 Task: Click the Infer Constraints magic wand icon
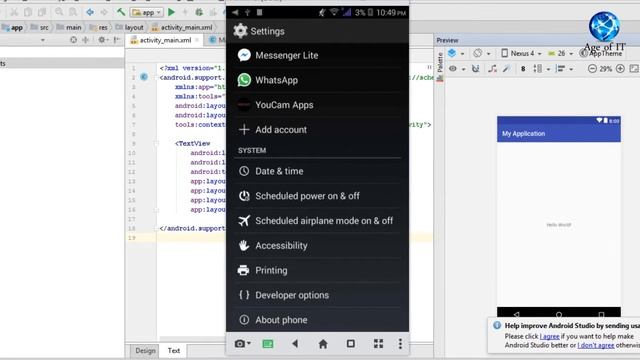coord(507,69)
